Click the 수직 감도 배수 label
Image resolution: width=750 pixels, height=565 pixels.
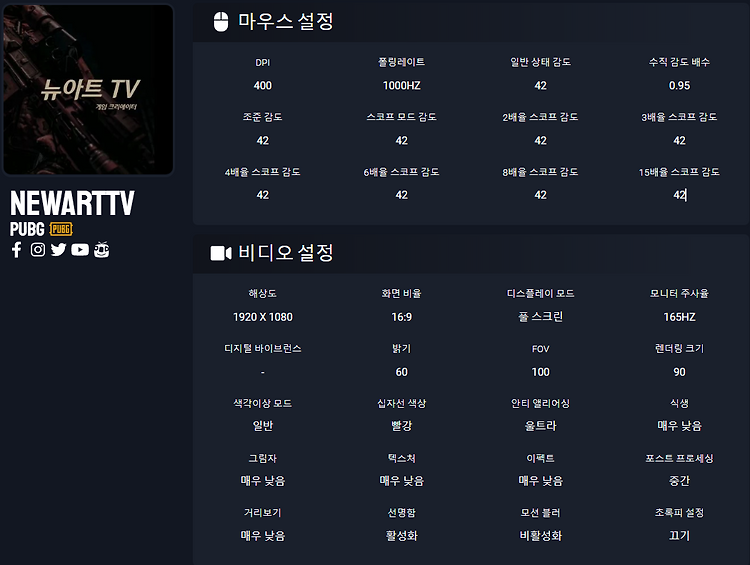click(680, 62)
